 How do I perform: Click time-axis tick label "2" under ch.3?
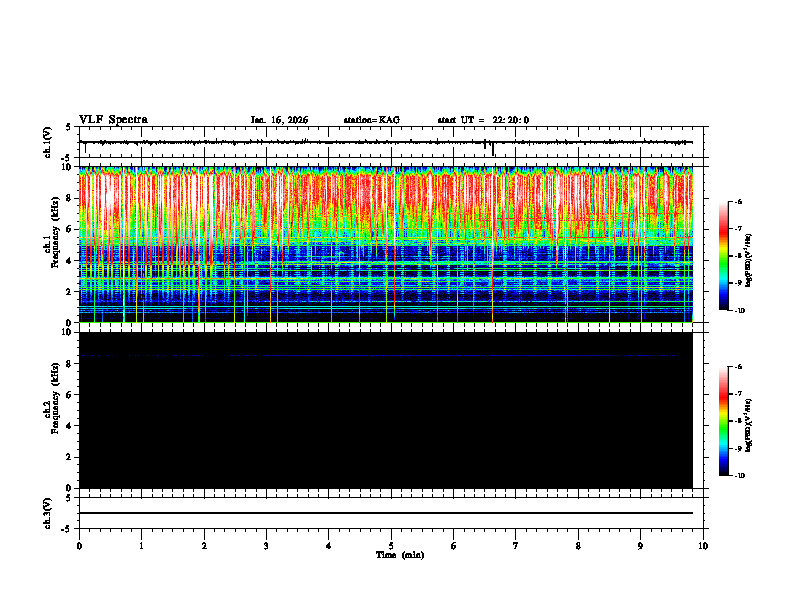[204, 546]
